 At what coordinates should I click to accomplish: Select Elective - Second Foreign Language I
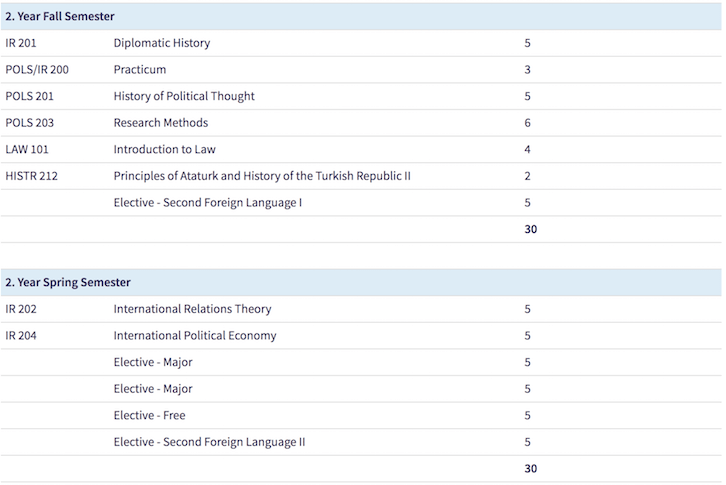pos(208,203)
